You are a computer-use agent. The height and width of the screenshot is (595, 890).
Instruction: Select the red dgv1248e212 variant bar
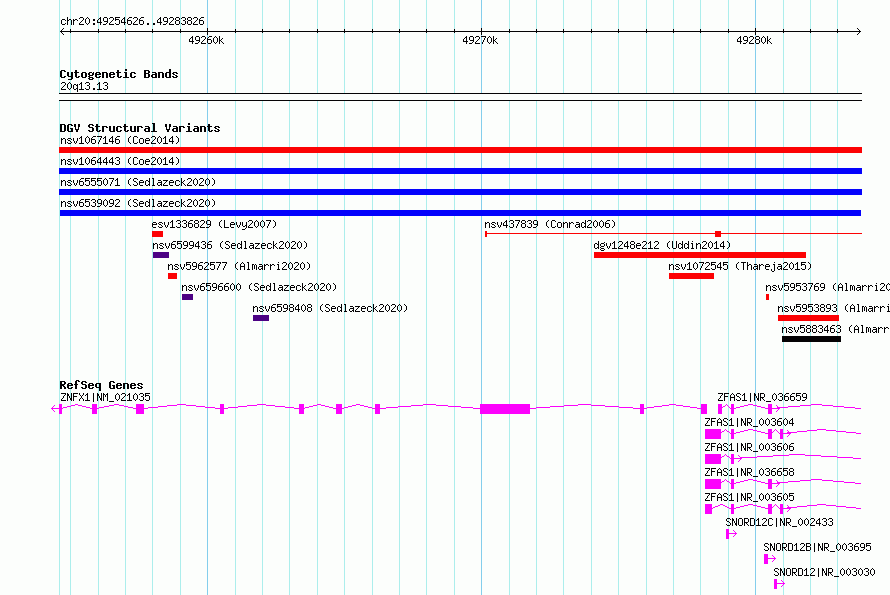pos(700,255)
